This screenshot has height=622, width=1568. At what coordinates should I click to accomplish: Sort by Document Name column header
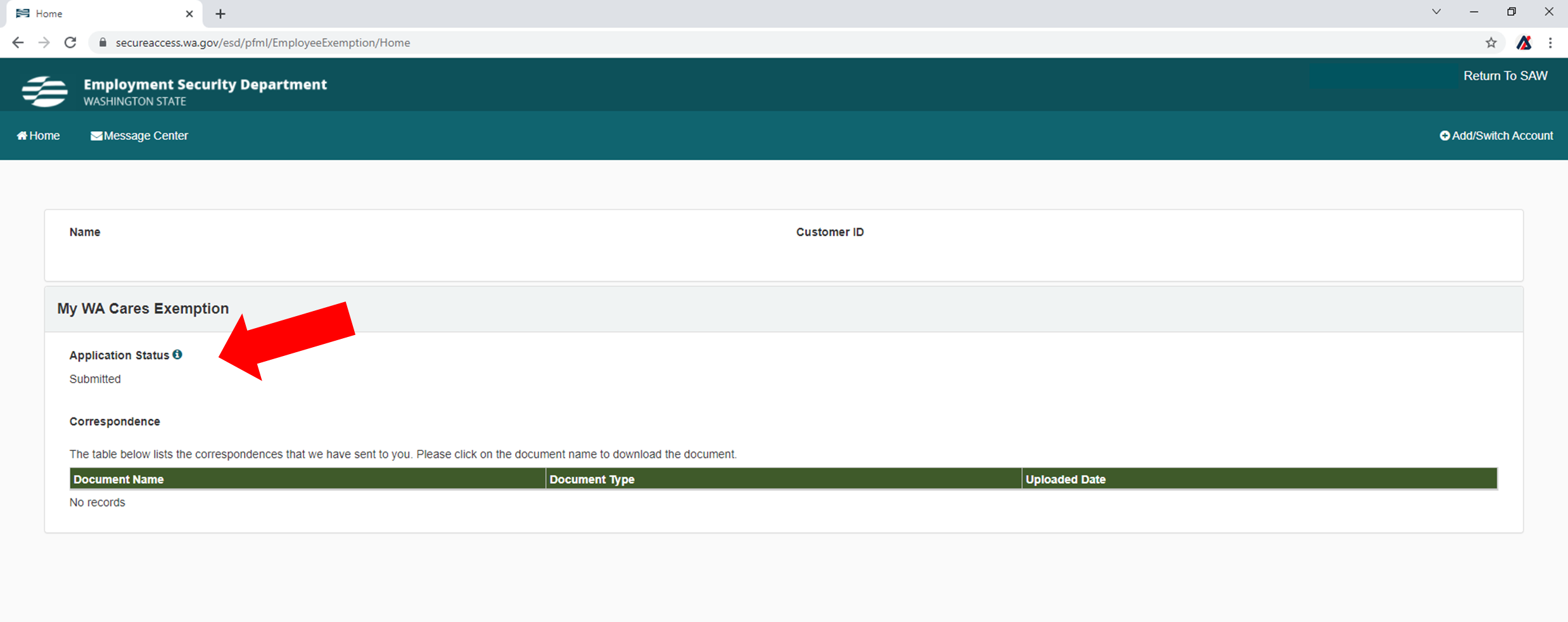point(118,479)
